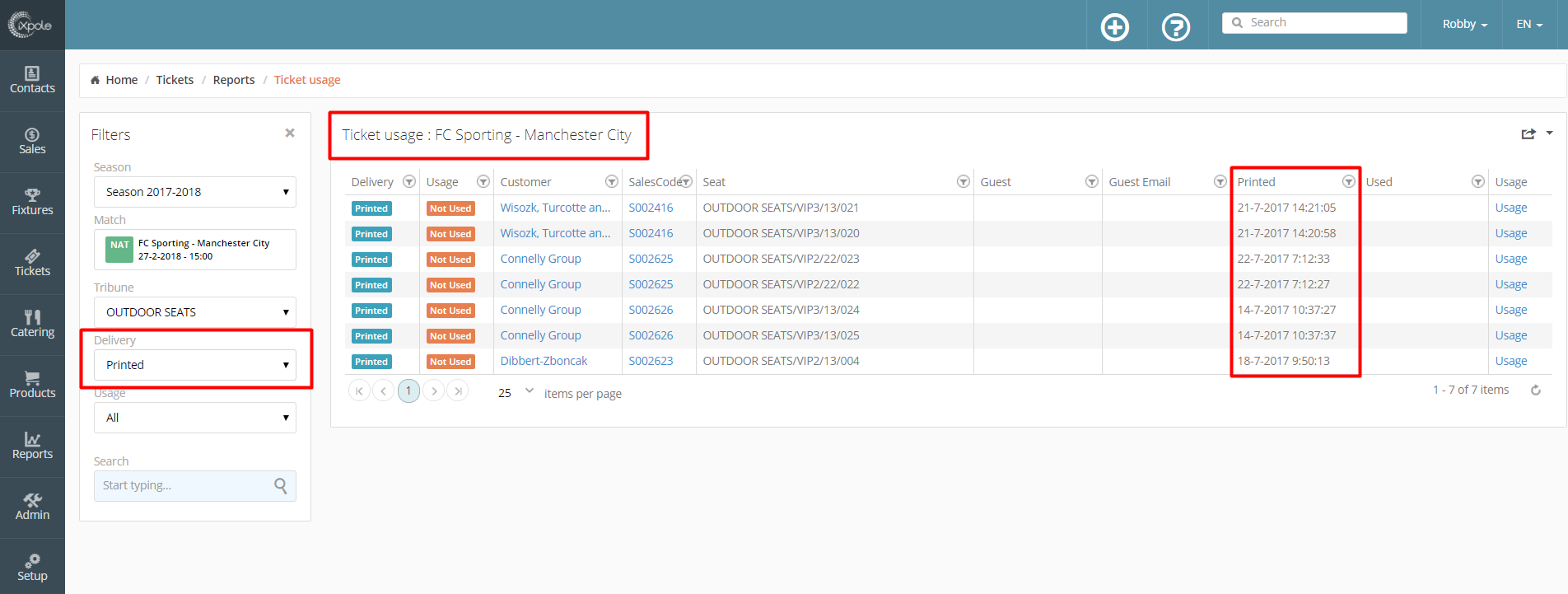Open the Delivery Printed dropdown

coord(195,365)
